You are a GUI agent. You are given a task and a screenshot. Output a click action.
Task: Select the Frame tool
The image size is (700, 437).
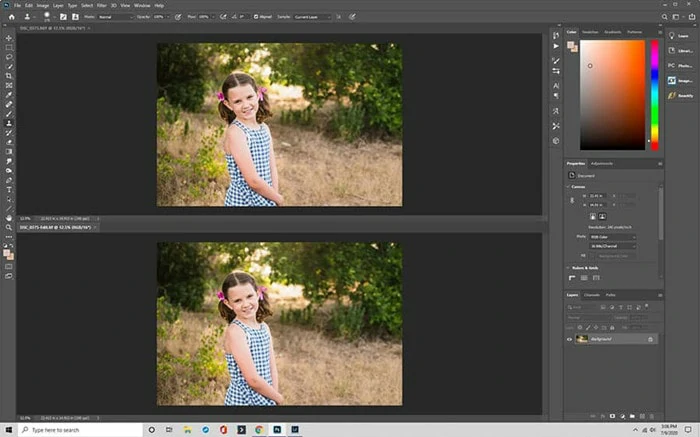click(x=9, y=85)
